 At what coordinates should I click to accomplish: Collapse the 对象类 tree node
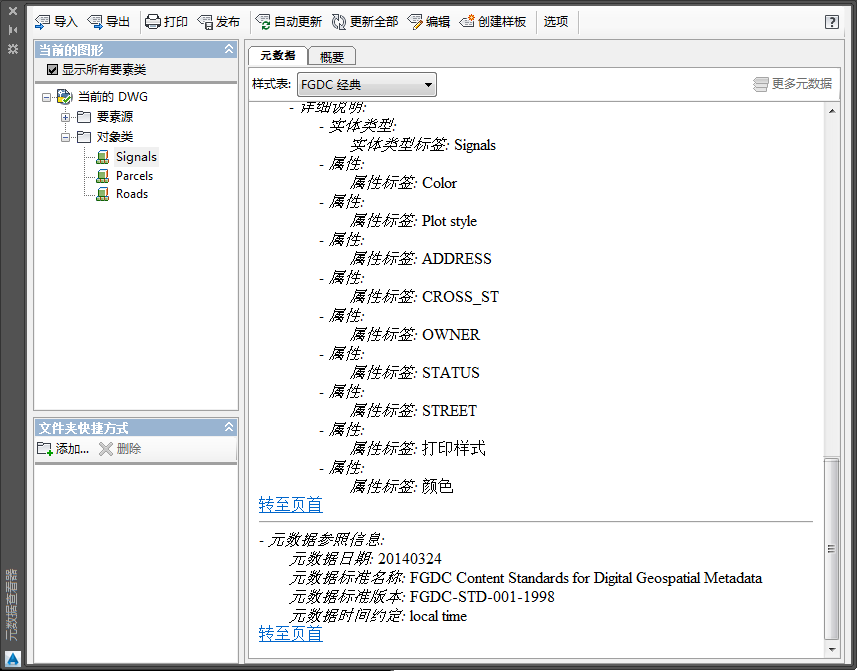tap(65, 137)
